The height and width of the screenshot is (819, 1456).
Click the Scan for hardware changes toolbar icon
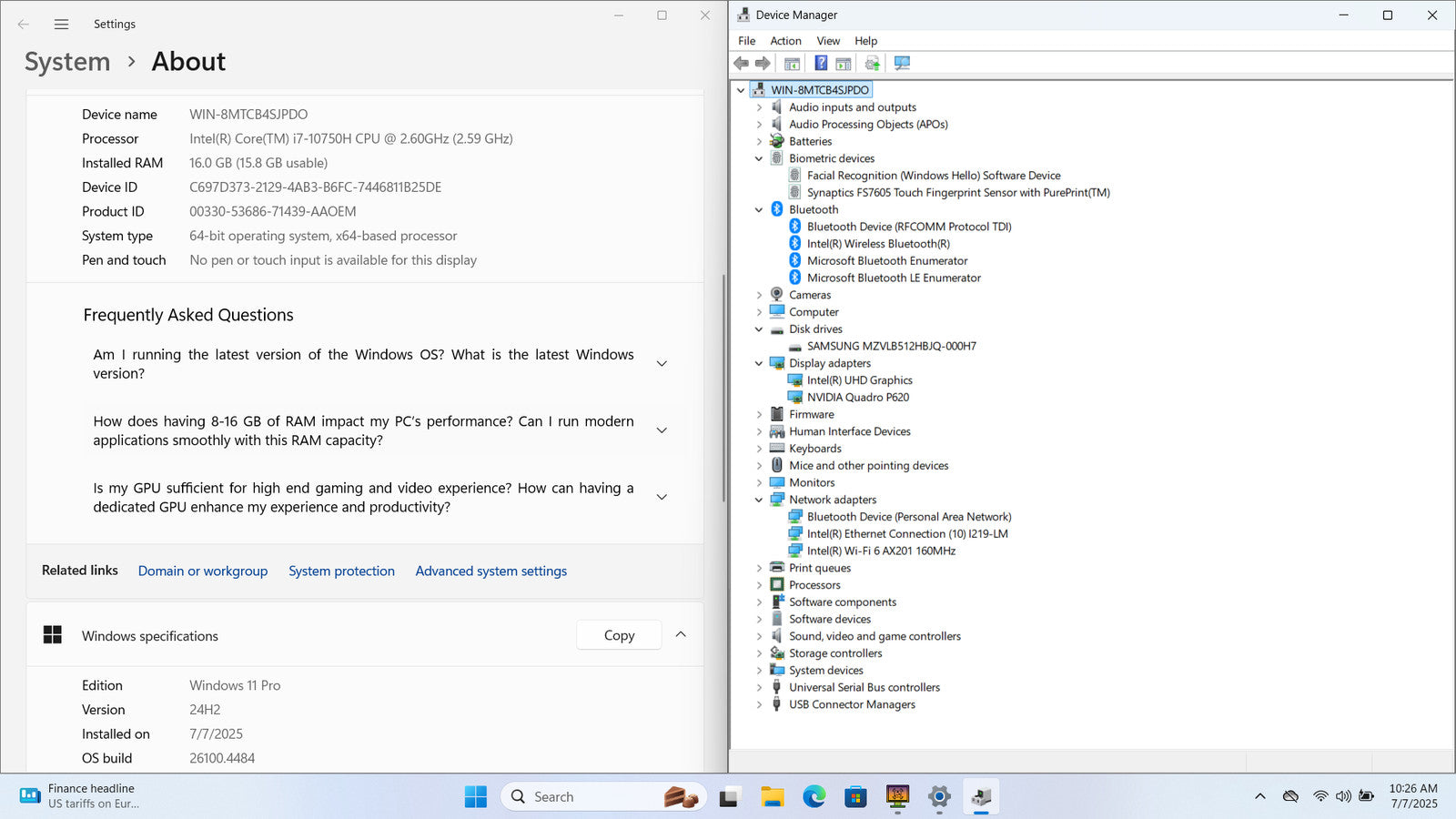pyautogui.click(x=902, y=63)
